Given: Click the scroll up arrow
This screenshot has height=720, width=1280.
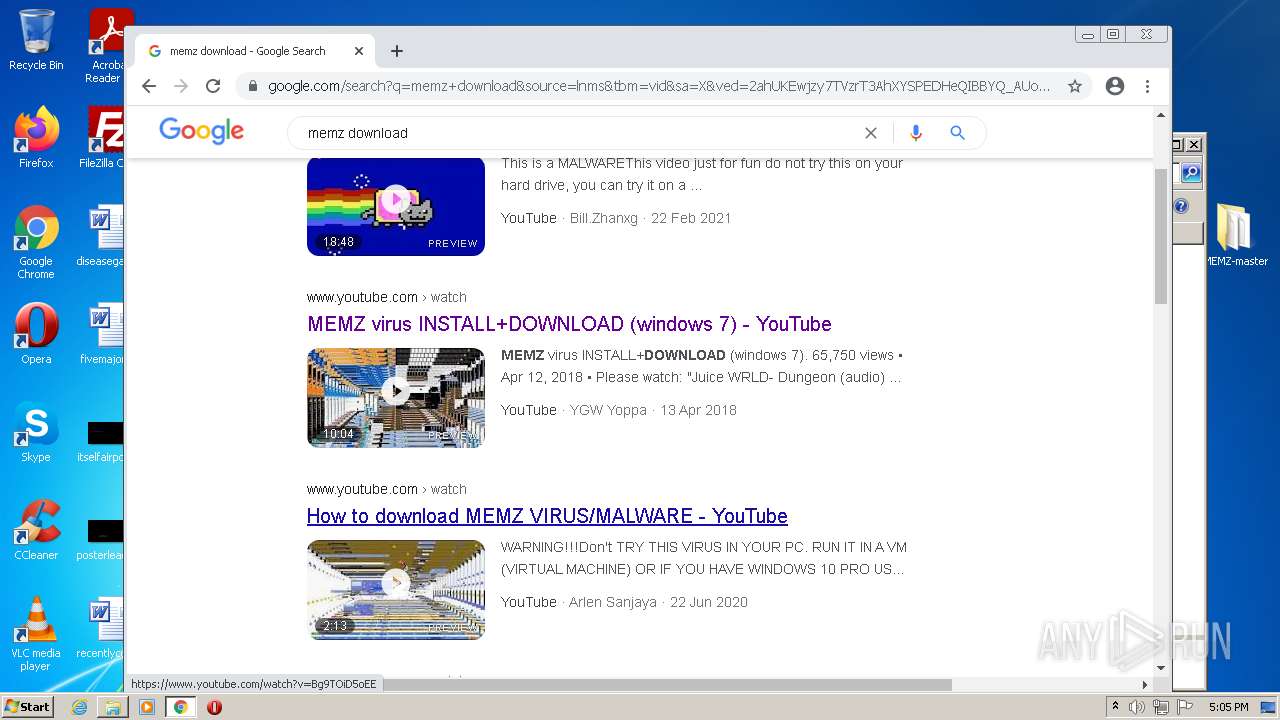Looking at the screenshot, I should pyautogui.click(x=1161, y=115).
